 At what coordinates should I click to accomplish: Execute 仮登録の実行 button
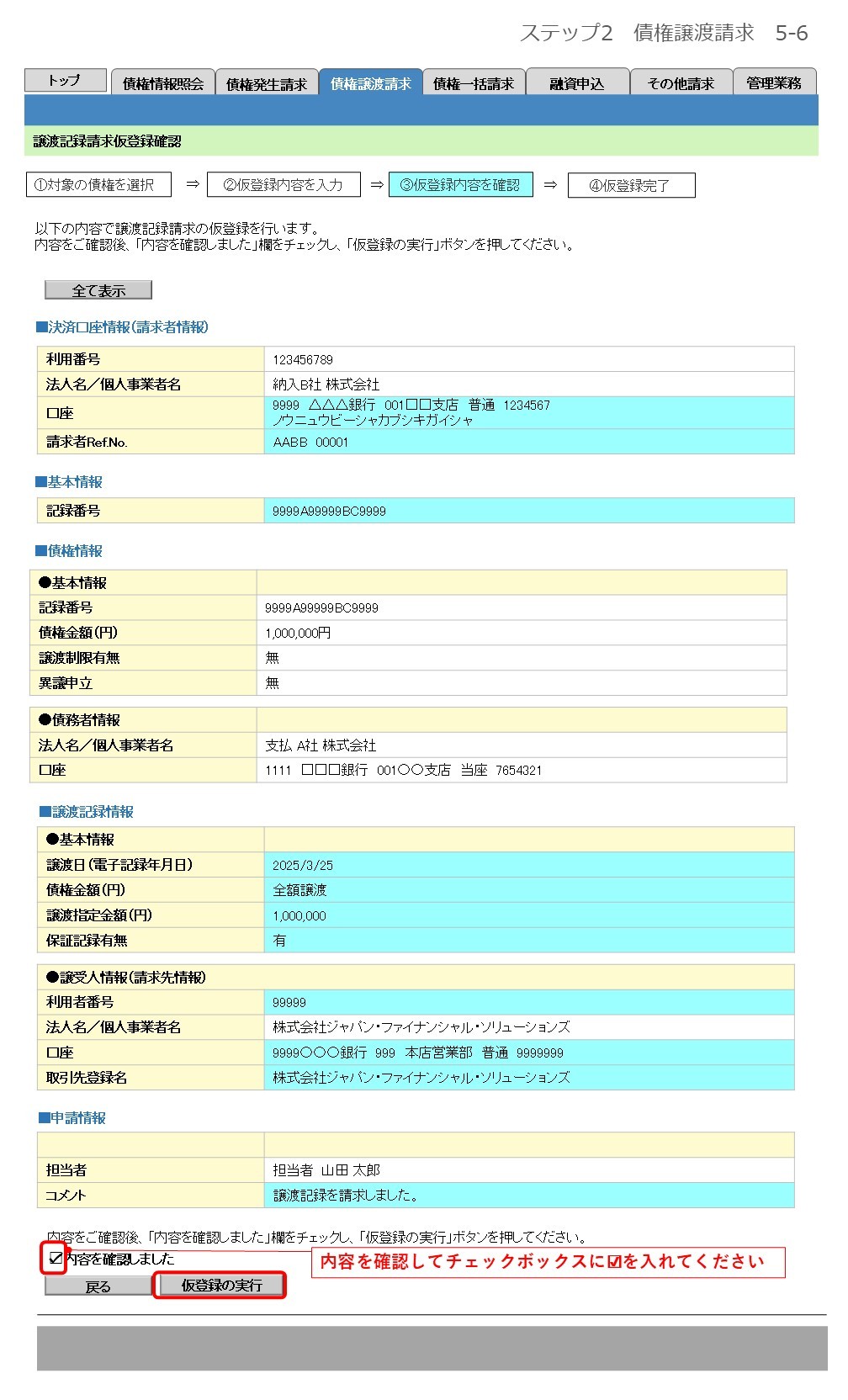coord(221,1285)
